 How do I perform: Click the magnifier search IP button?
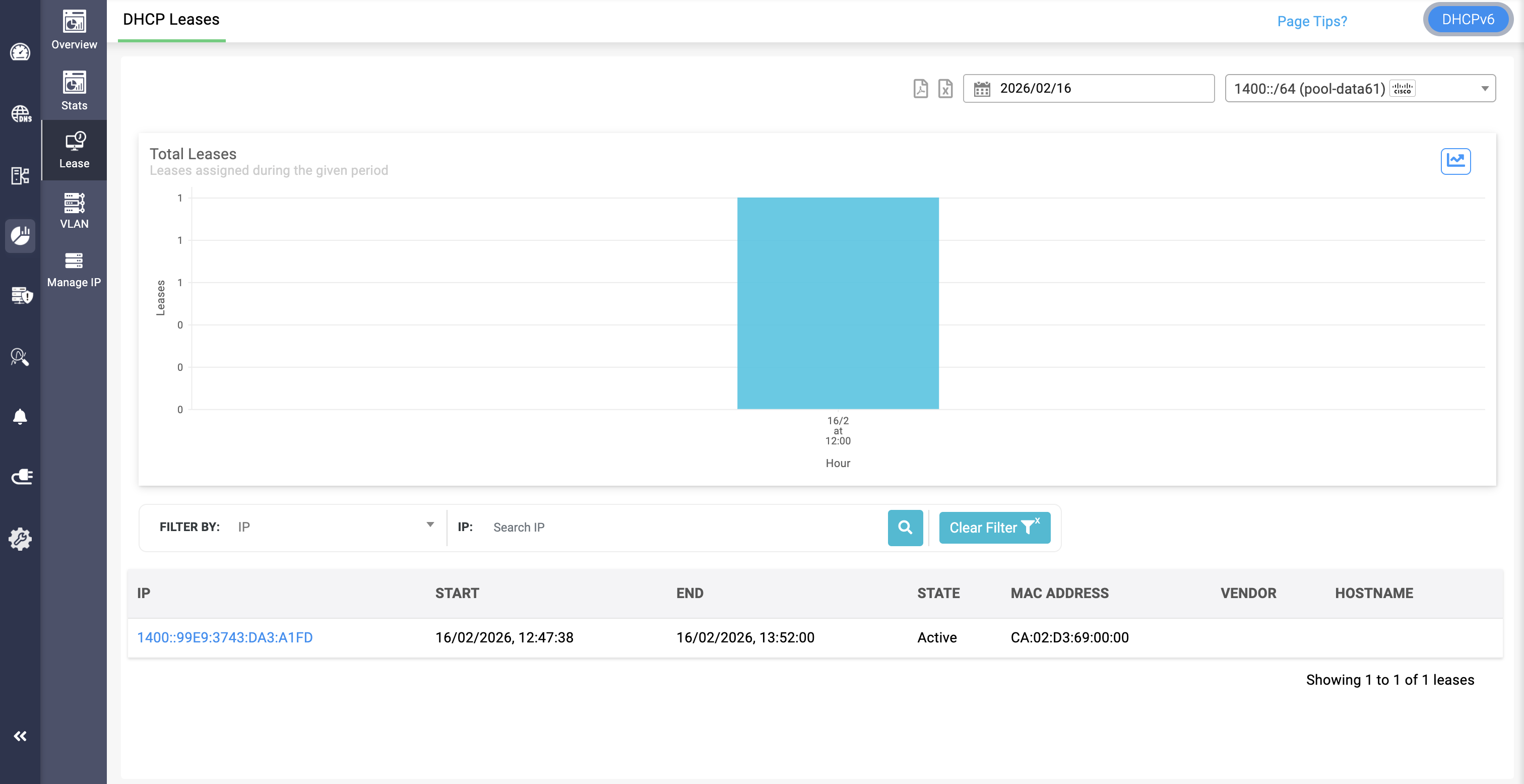(x=905, y=527)
